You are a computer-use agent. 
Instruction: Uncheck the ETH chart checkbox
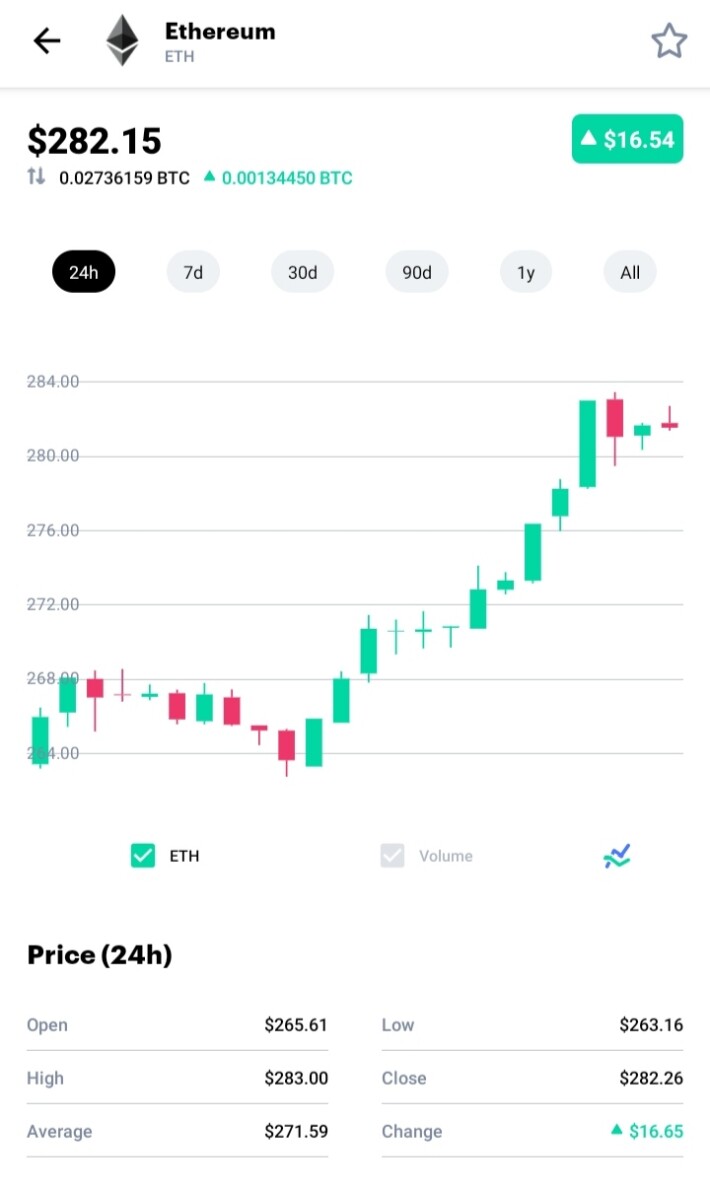point(143,855)
